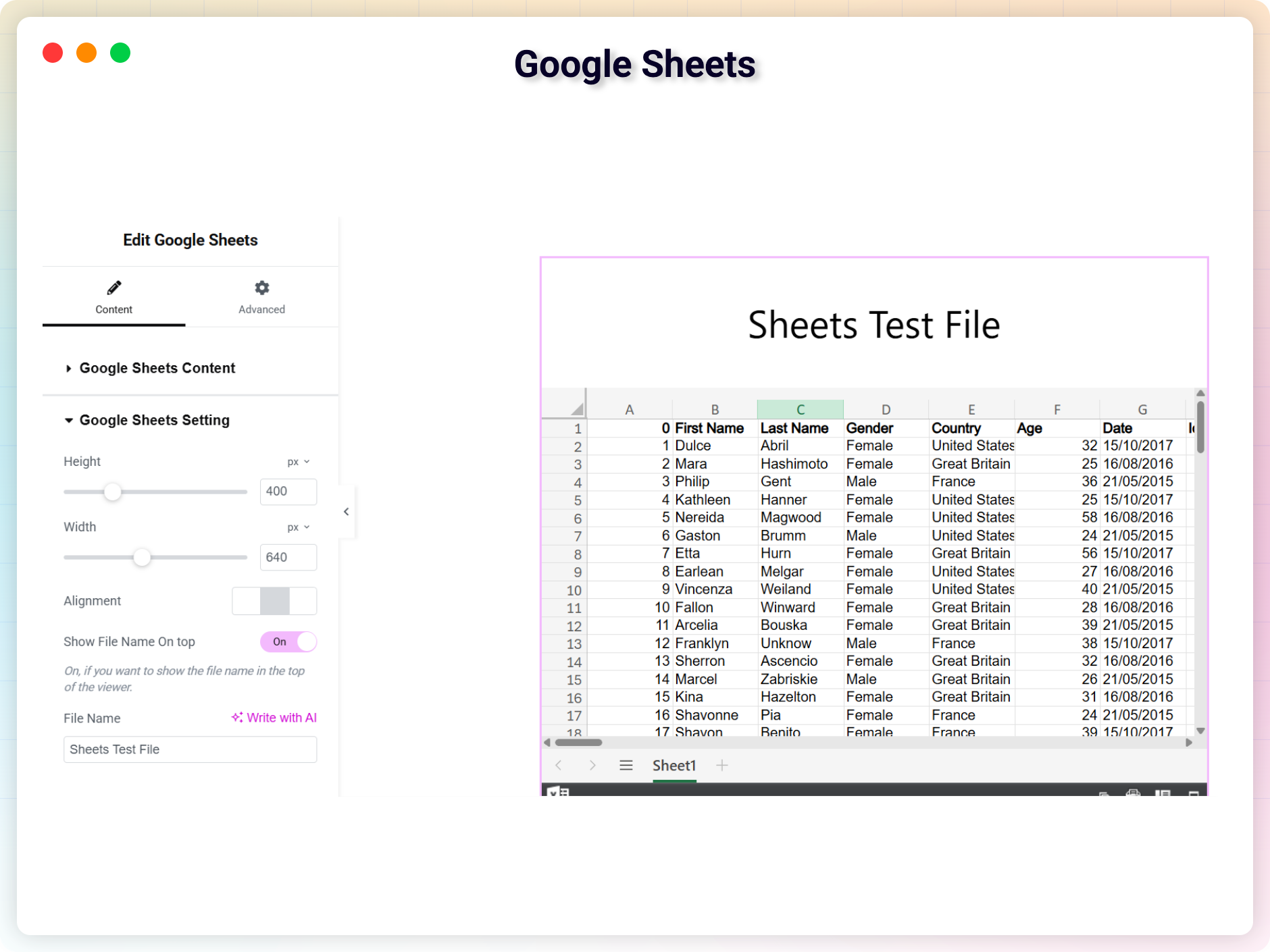Open the Width px unit dropdown
1270x952 pixels.
pos(298,527)
